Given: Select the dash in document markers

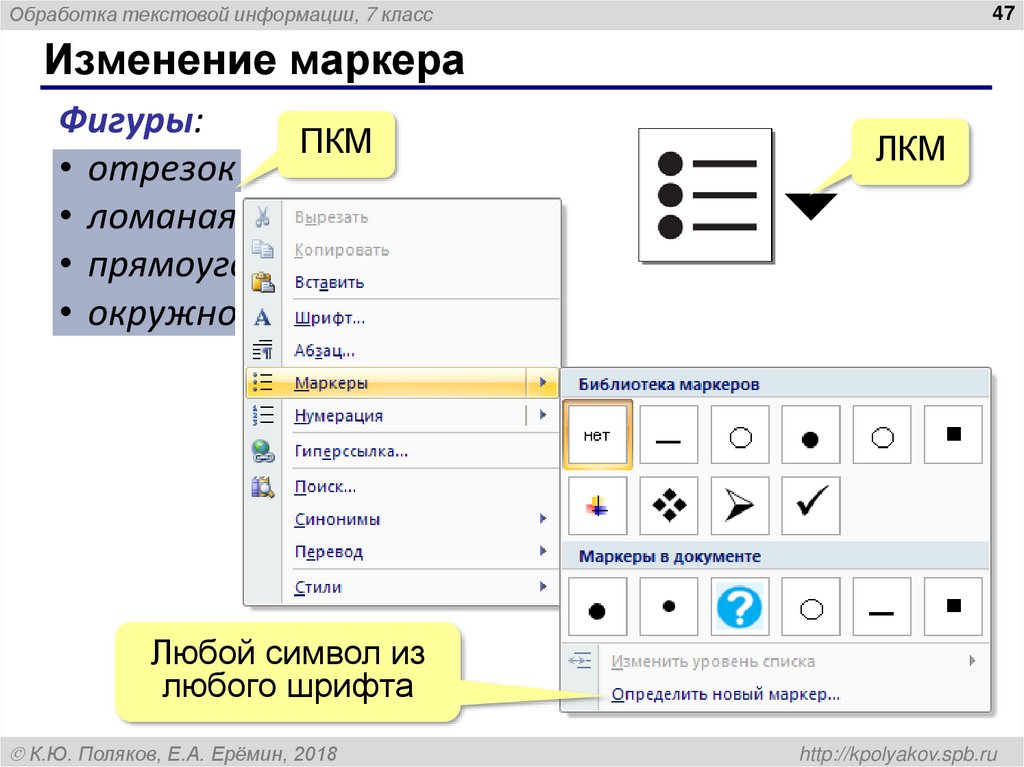Looking at the screenshot, I should 882,606.
